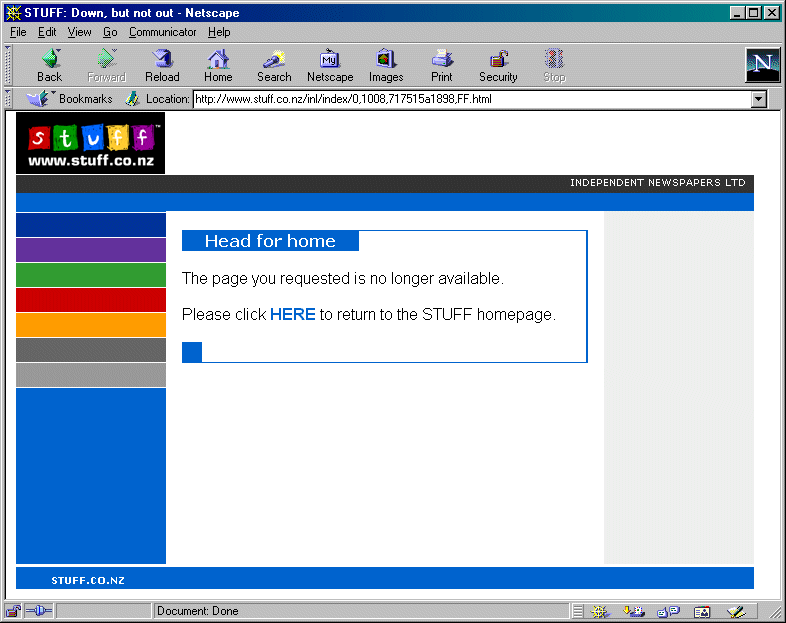786x623 pixels.
Task: Click the My Netscape toolbar icon
Action: click(330, 66)
